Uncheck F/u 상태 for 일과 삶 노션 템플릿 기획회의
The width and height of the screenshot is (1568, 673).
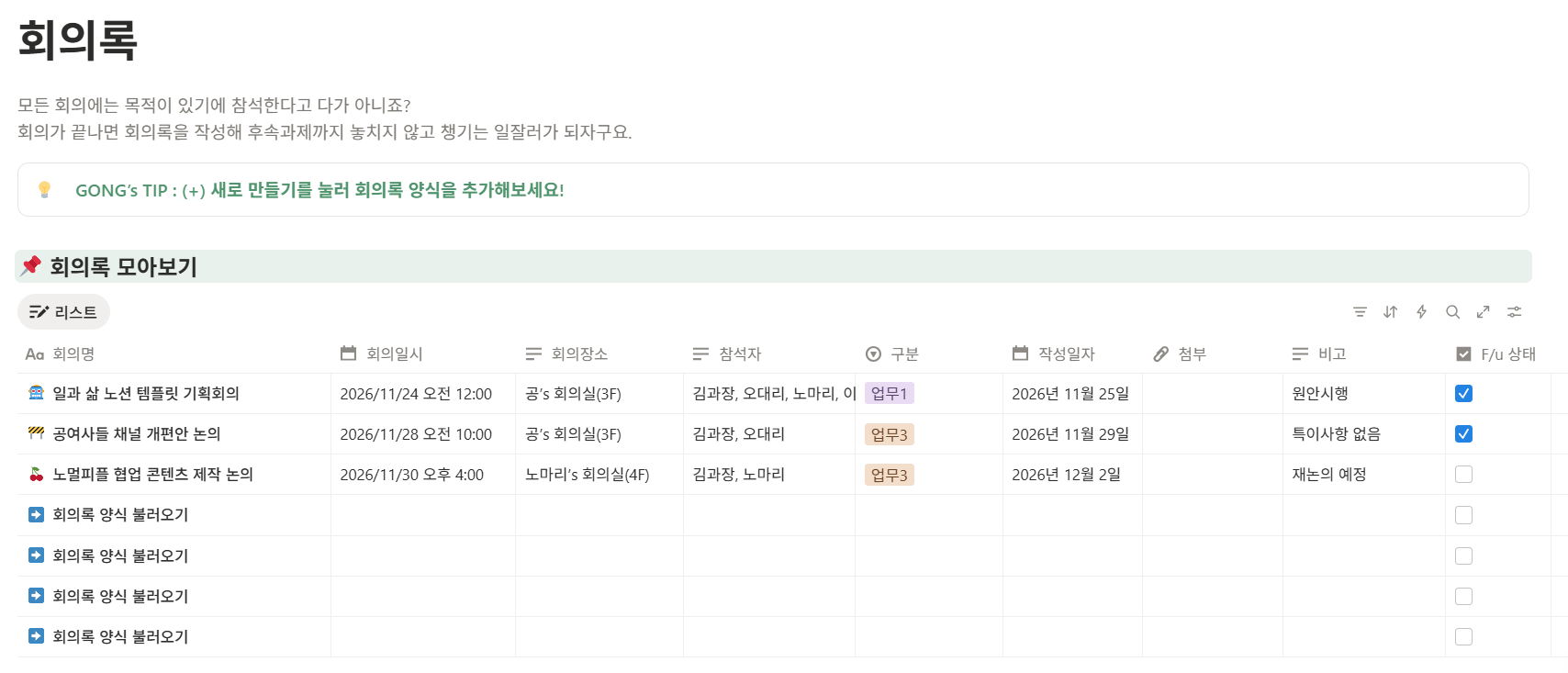click(1463, 394)
